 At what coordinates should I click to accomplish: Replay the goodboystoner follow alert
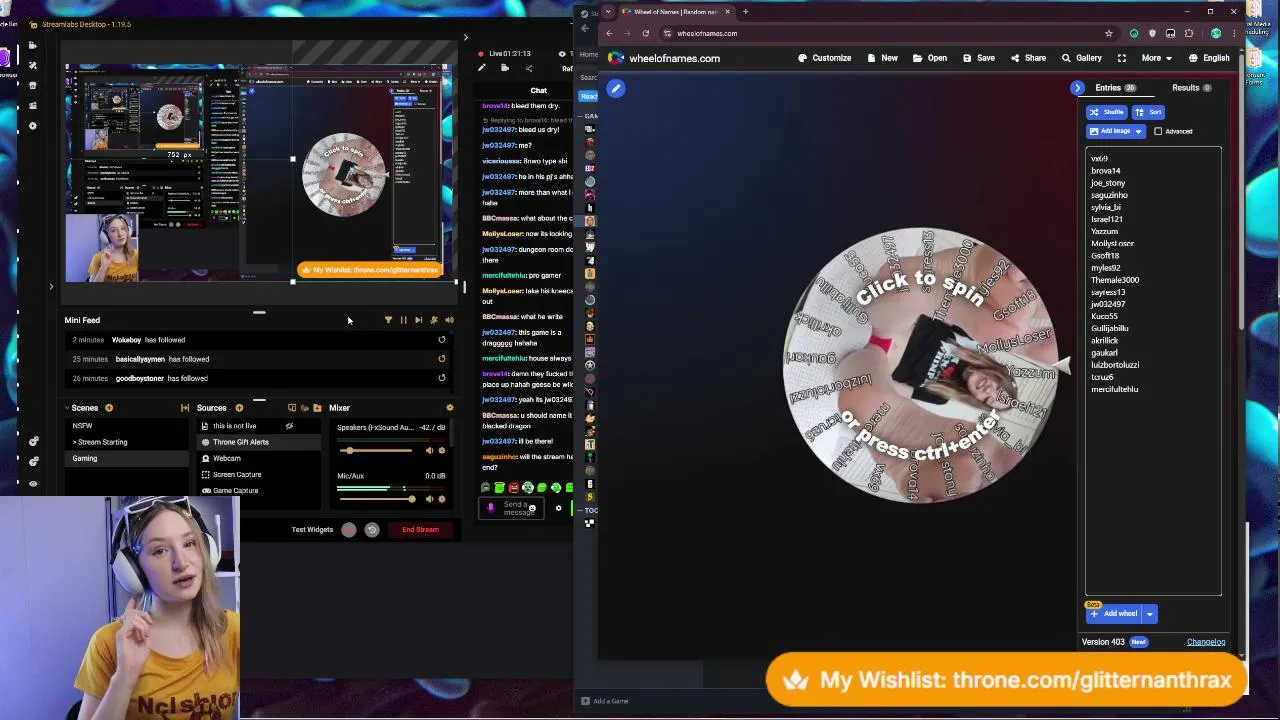point(441,378)
